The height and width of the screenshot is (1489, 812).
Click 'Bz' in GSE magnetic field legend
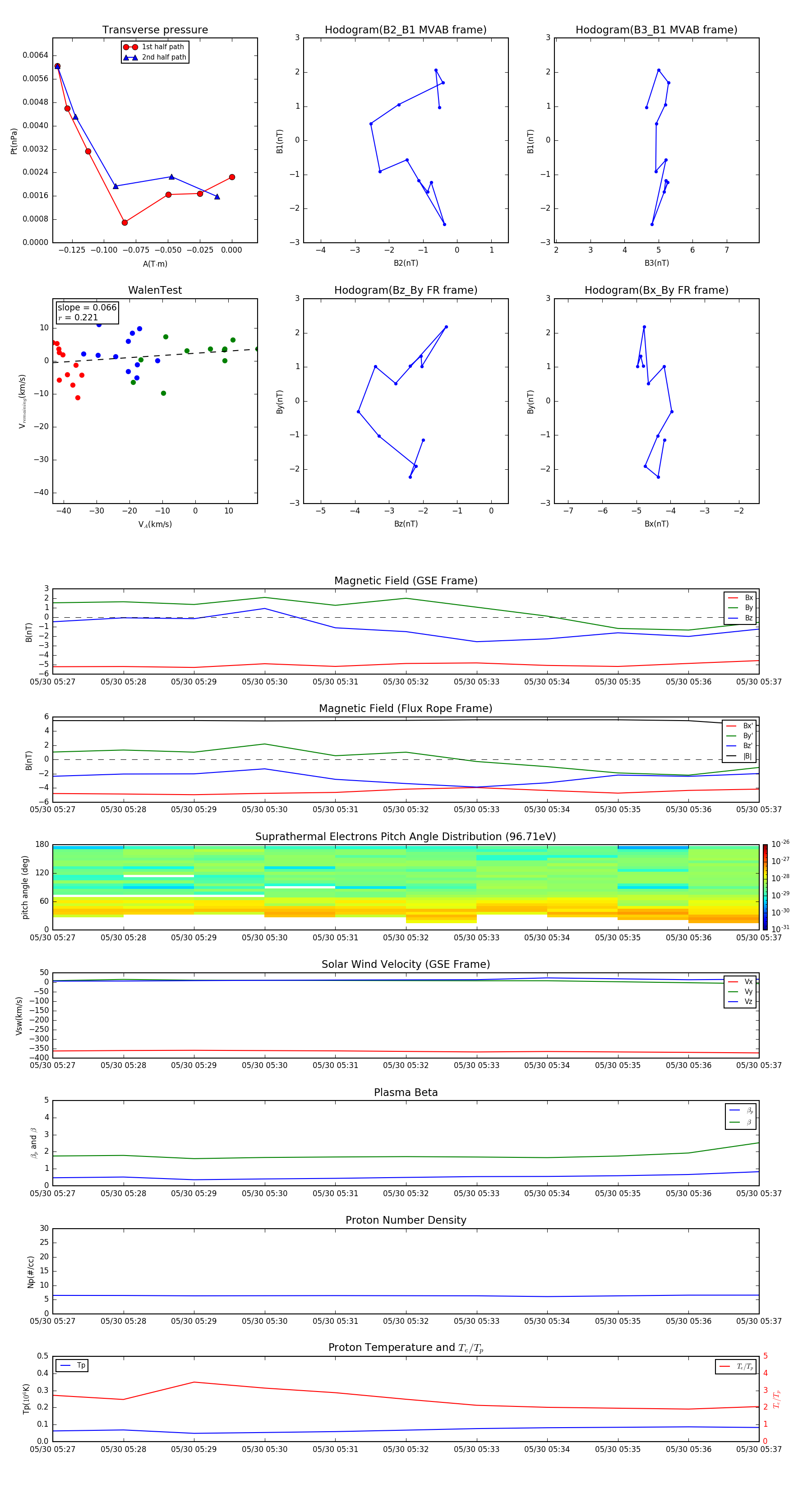click(x=749, y=618)
